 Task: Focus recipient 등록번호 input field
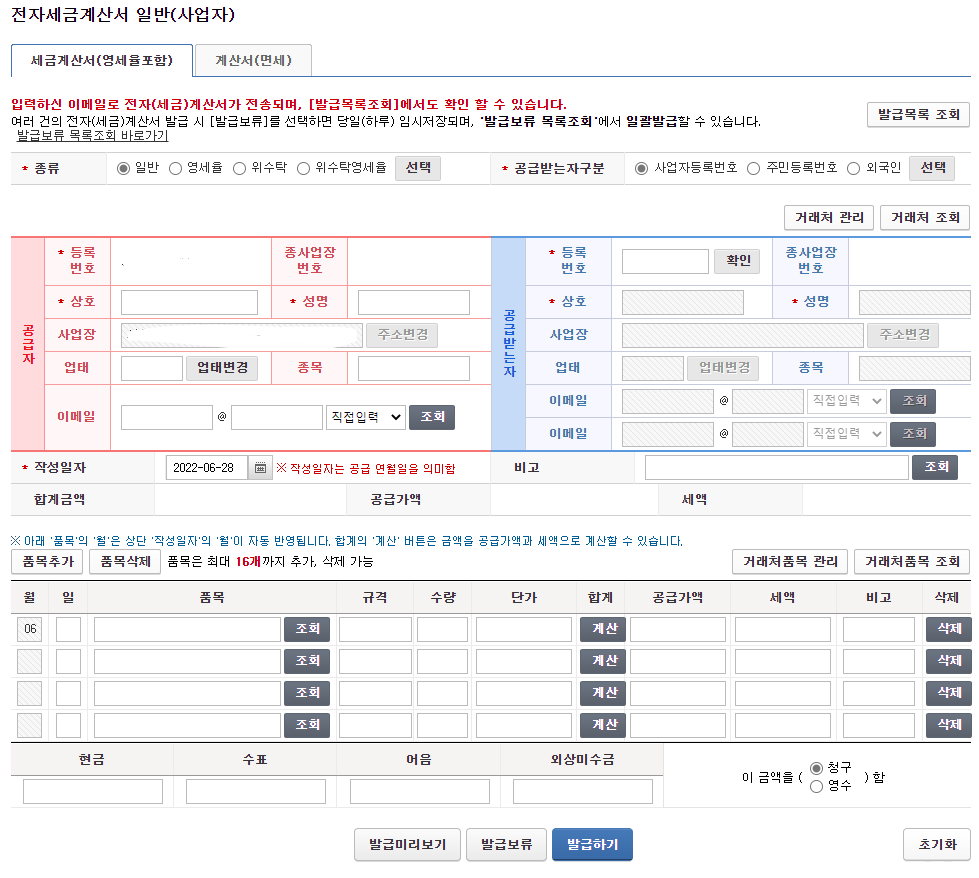click(x=665, y=262)
